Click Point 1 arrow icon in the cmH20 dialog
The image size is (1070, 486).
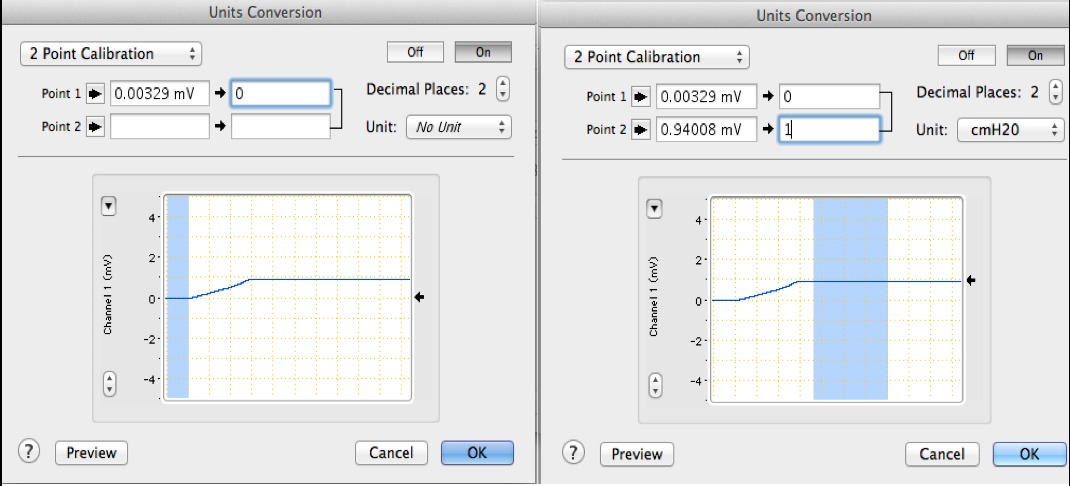[640, 98]
